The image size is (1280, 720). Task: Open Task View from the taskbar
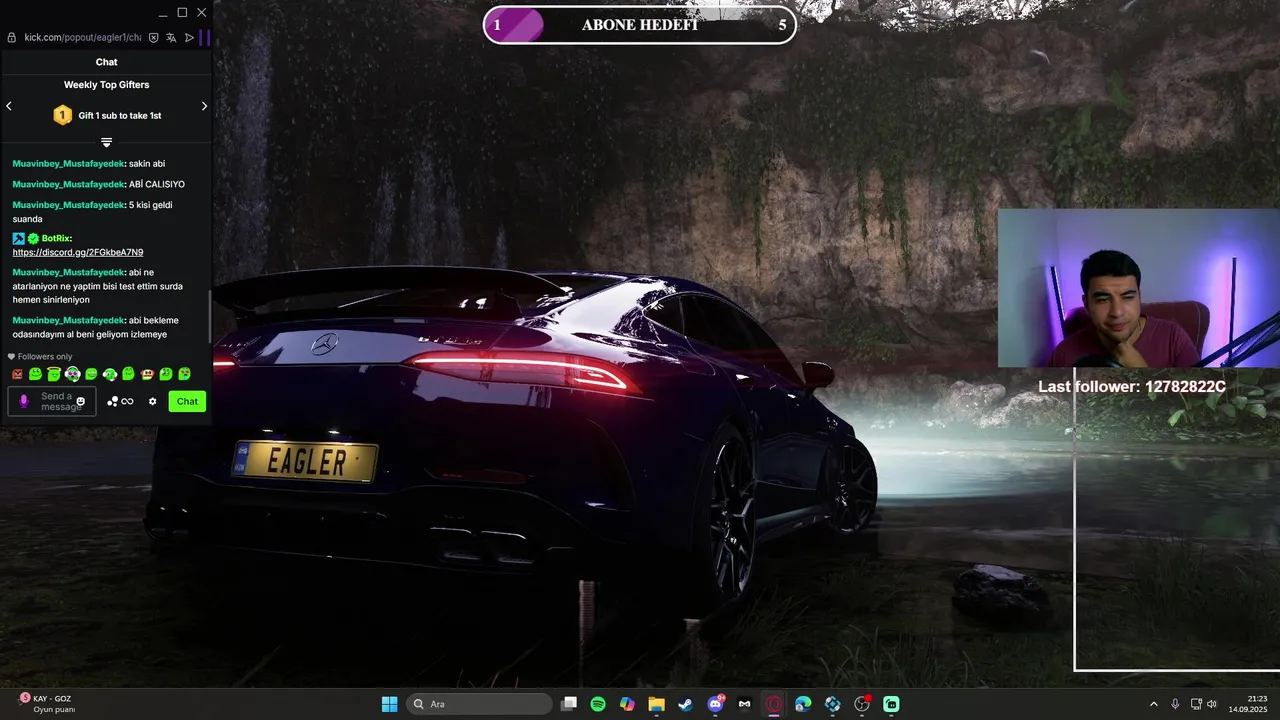click(569, 704)
